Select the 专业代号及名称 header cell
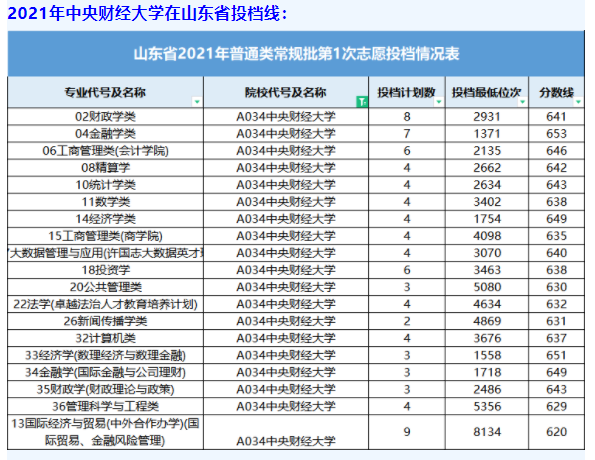 pos(105,92)
